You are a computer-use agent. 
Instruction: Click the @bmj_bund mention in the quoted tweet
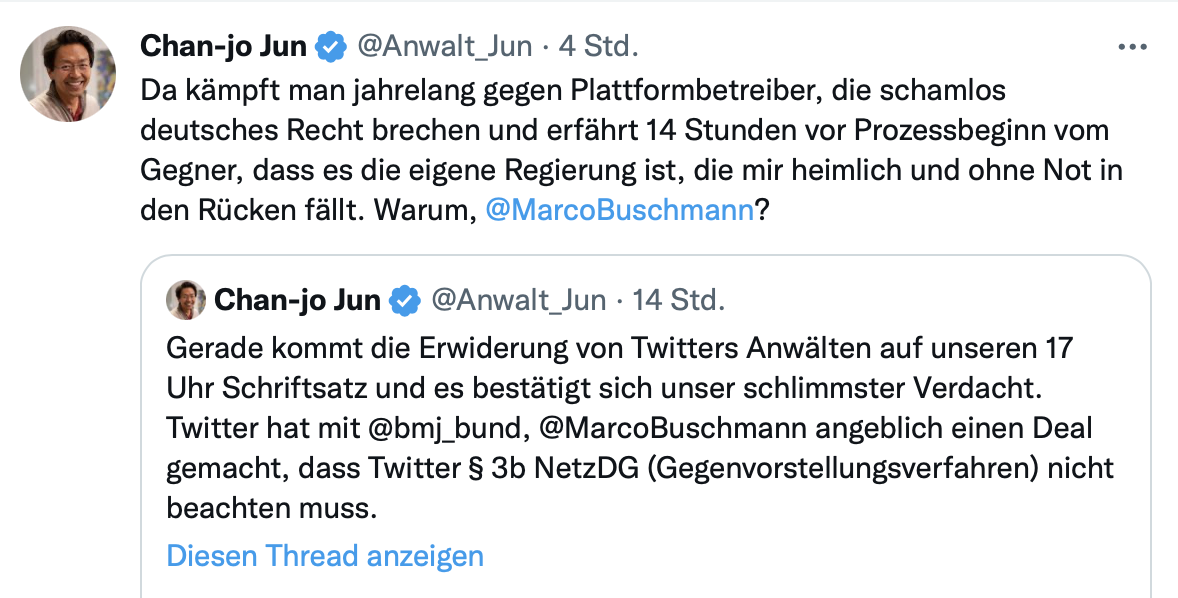[445, 428]
